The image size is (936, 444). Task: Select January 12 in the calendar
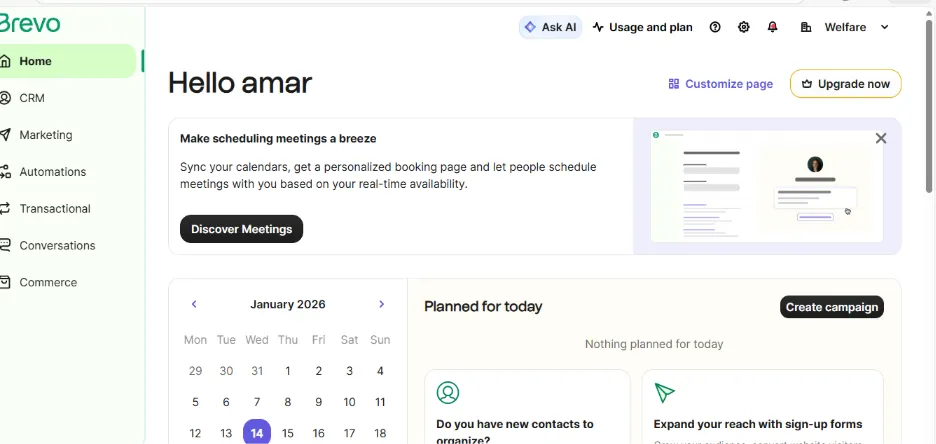(x=195, y=433)
